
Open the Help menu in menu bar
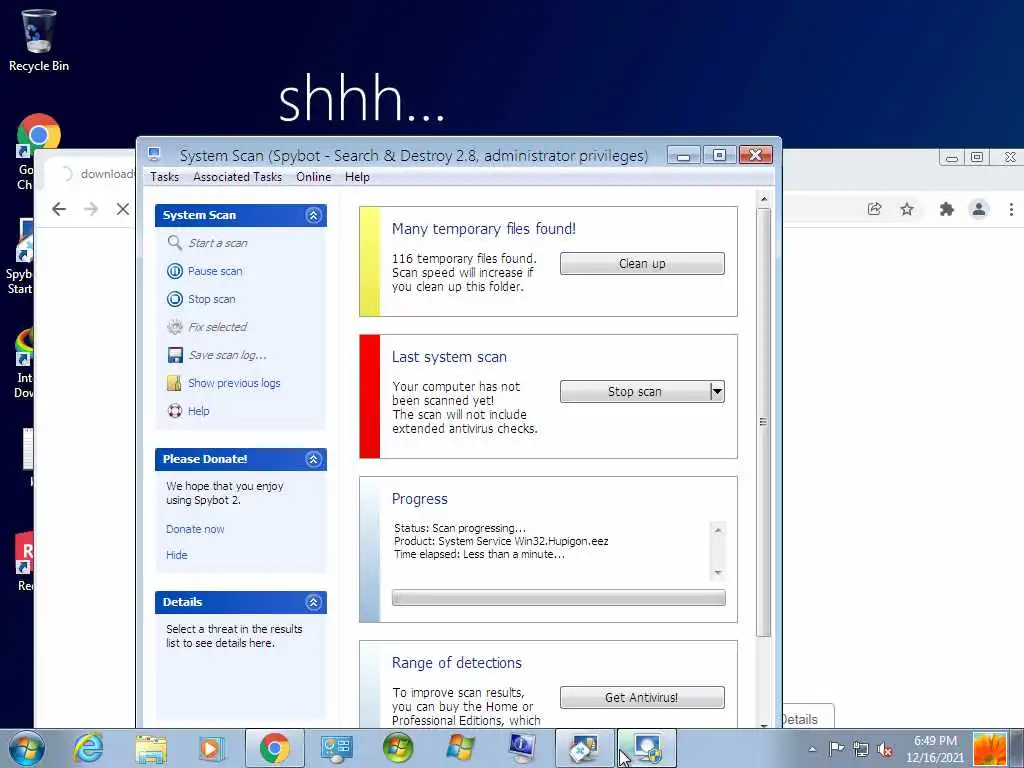pyautogui.click(x=357, y=177)
